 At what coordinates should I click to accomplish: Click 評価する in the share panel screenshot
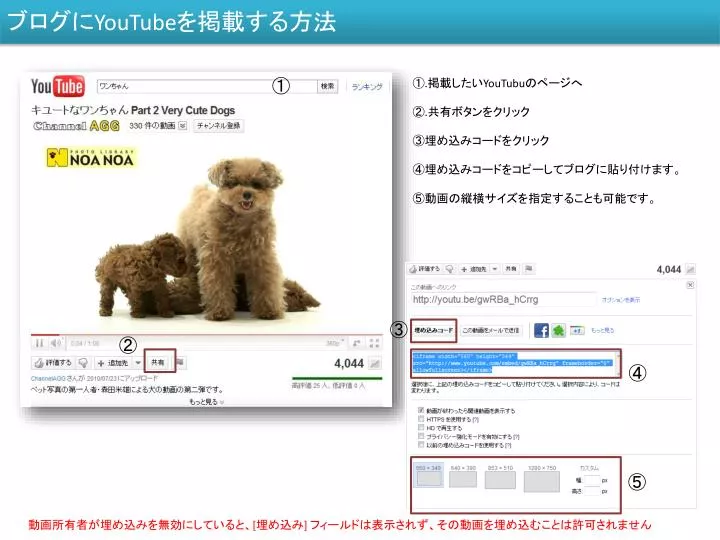(425, 269)
